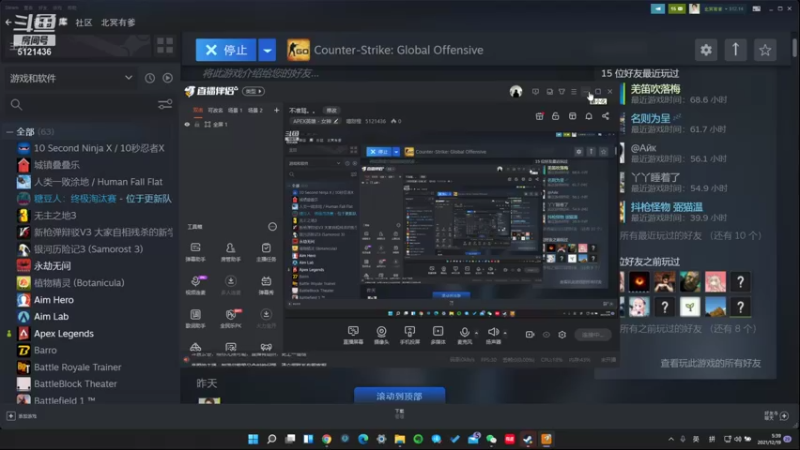
Task: Click the 停止 stop game button
Action: click(x=226, y=50)
